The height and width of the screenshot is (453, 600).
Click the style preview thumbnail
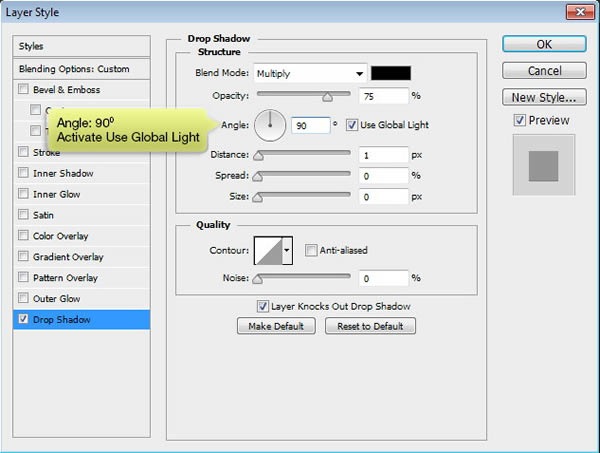pos(543,165)
